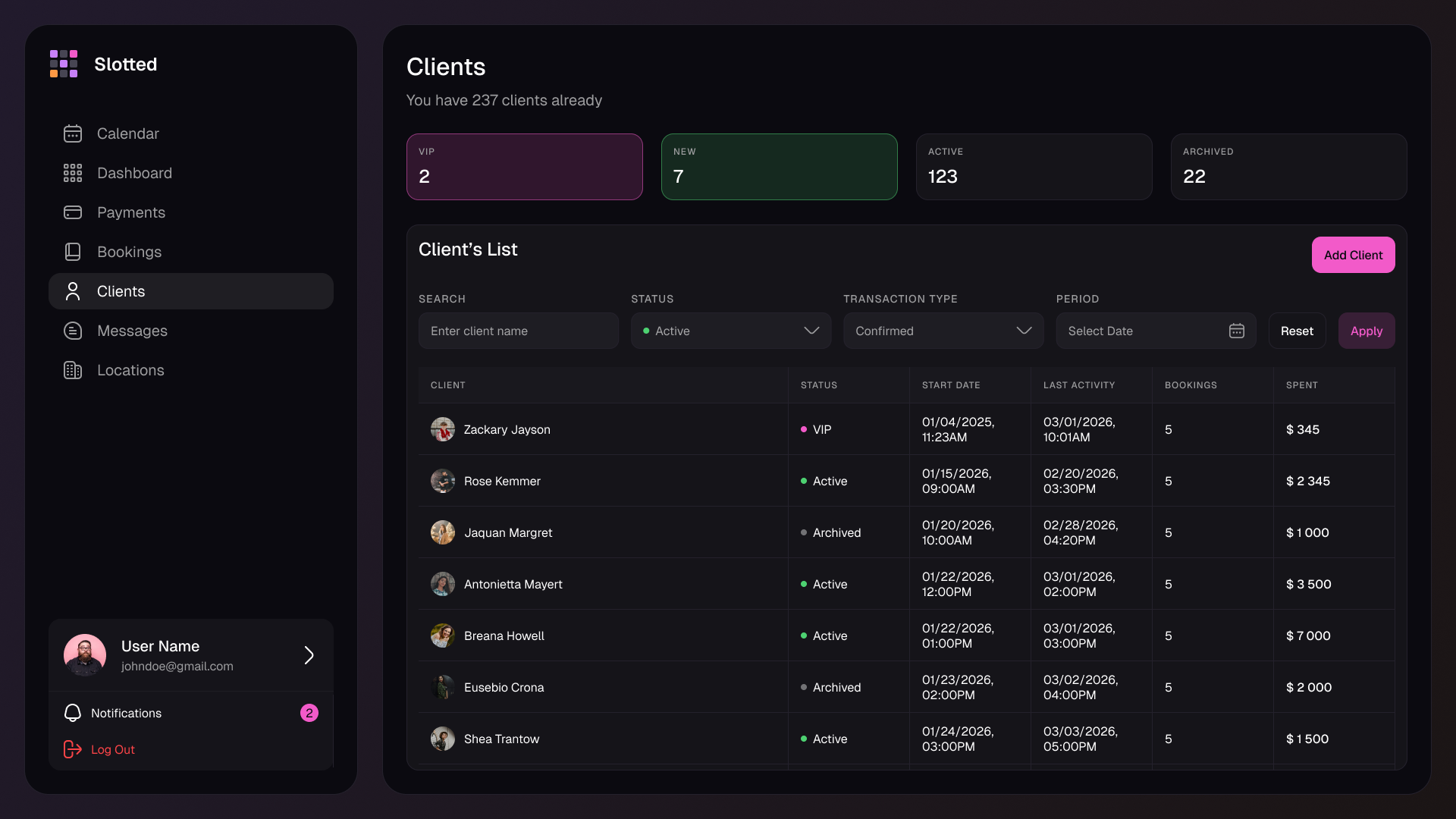
Task: Click the Add Client button
Action: tap(1353, 255)
